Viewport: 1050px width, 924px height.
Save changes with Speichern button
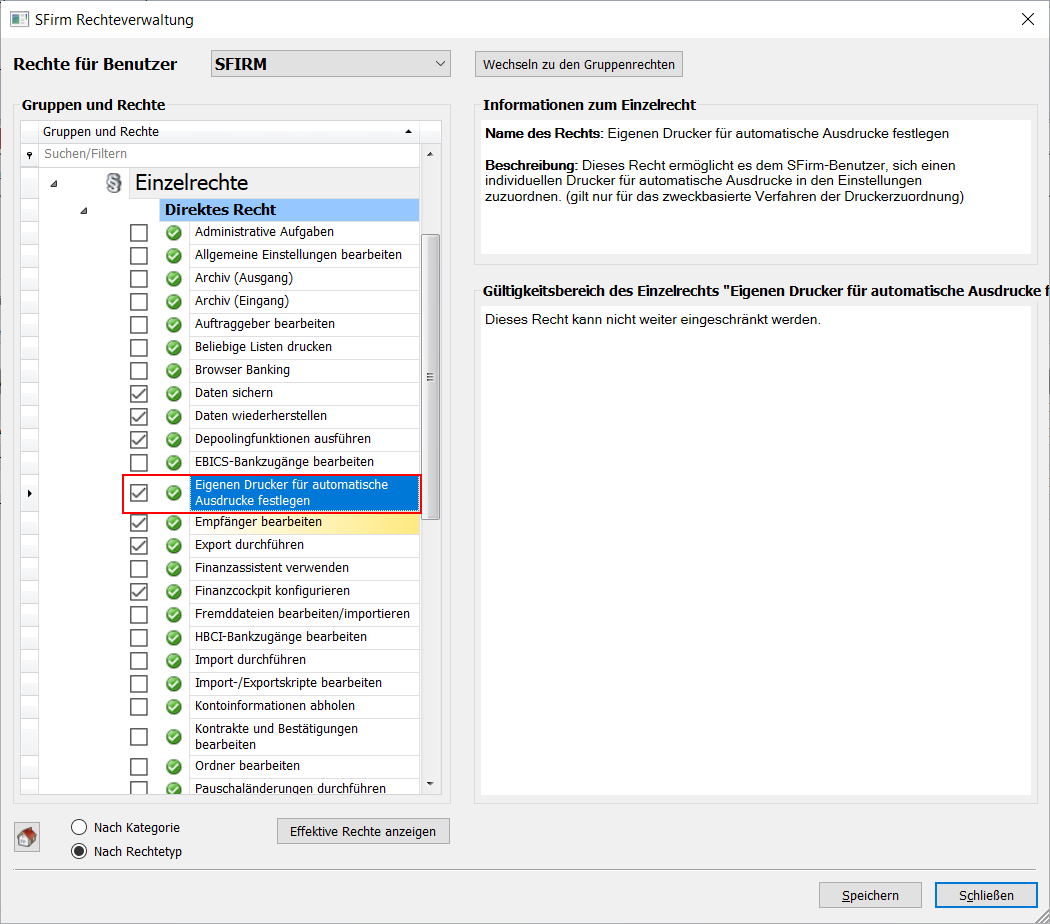point(870,895)
